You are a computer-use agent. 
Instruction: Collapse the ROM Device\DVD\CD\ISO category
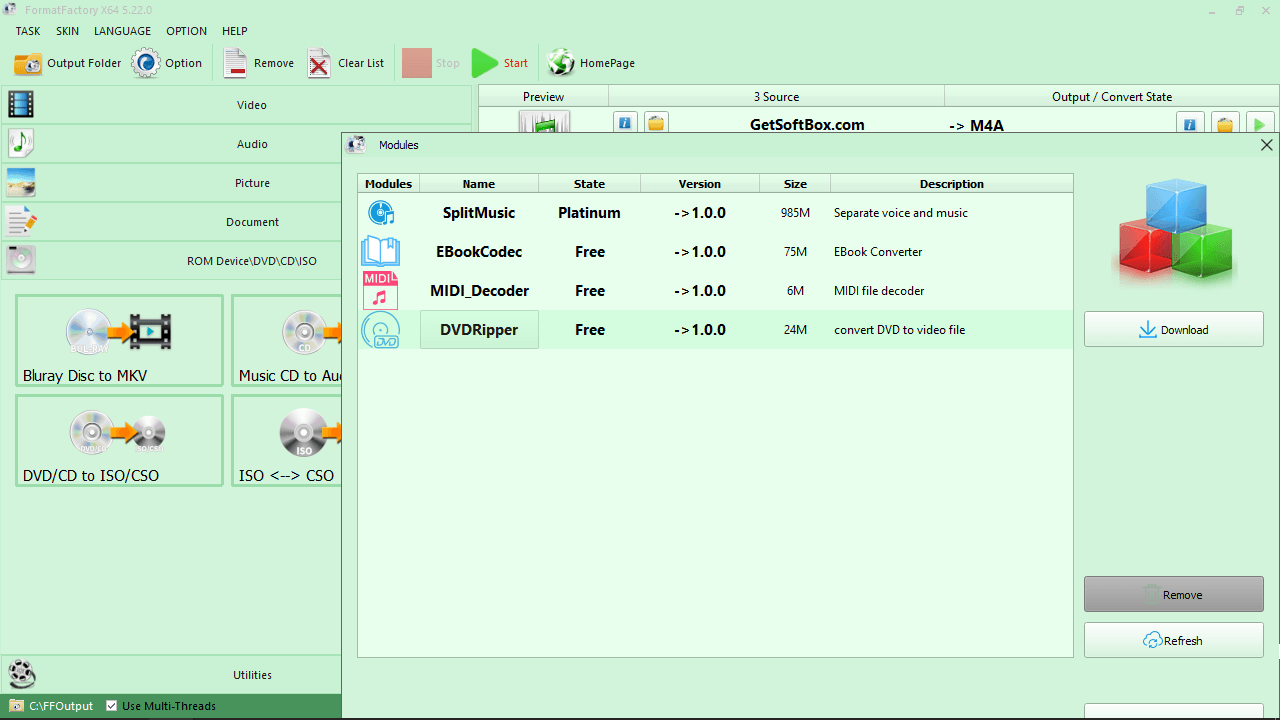171,261
